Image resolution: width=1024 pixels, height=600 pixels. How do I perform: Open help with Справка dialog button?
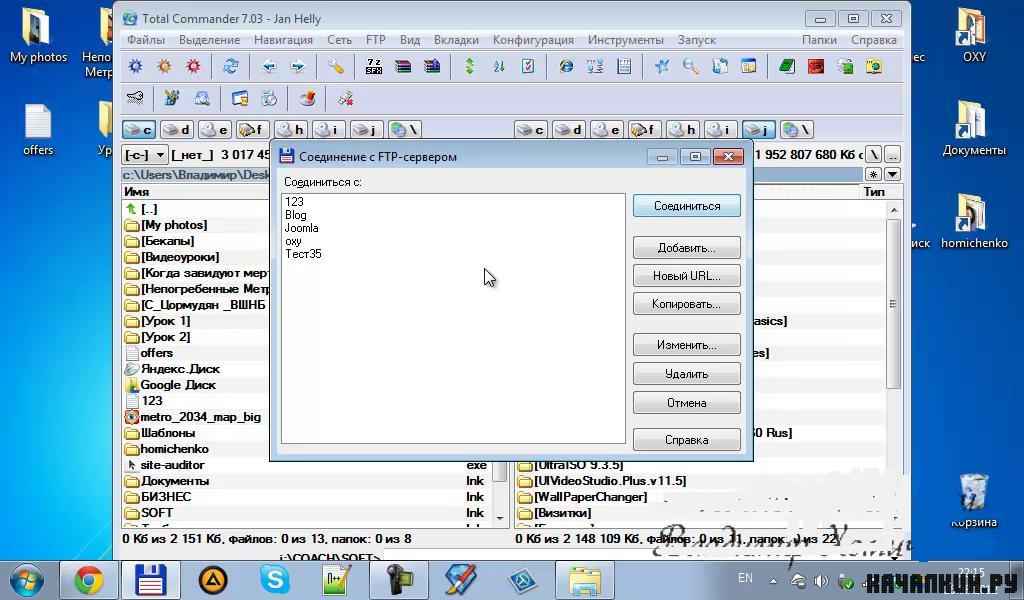[686, 439]
